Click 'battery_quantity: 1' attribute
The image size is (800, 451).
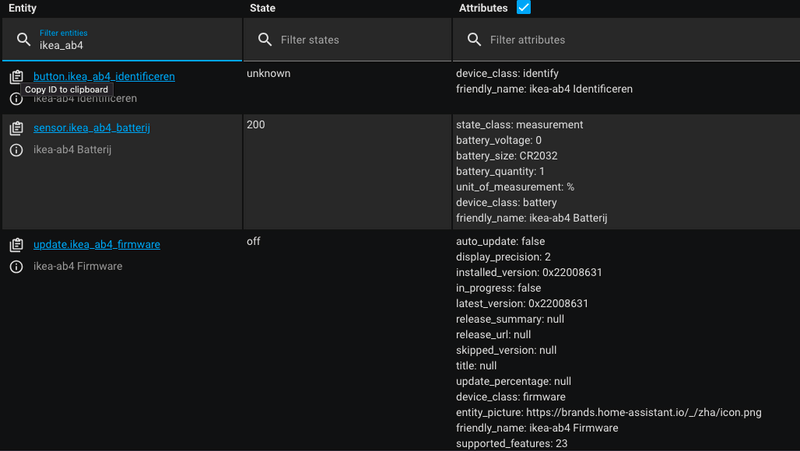pyautogui.click(x=500, y=171)
